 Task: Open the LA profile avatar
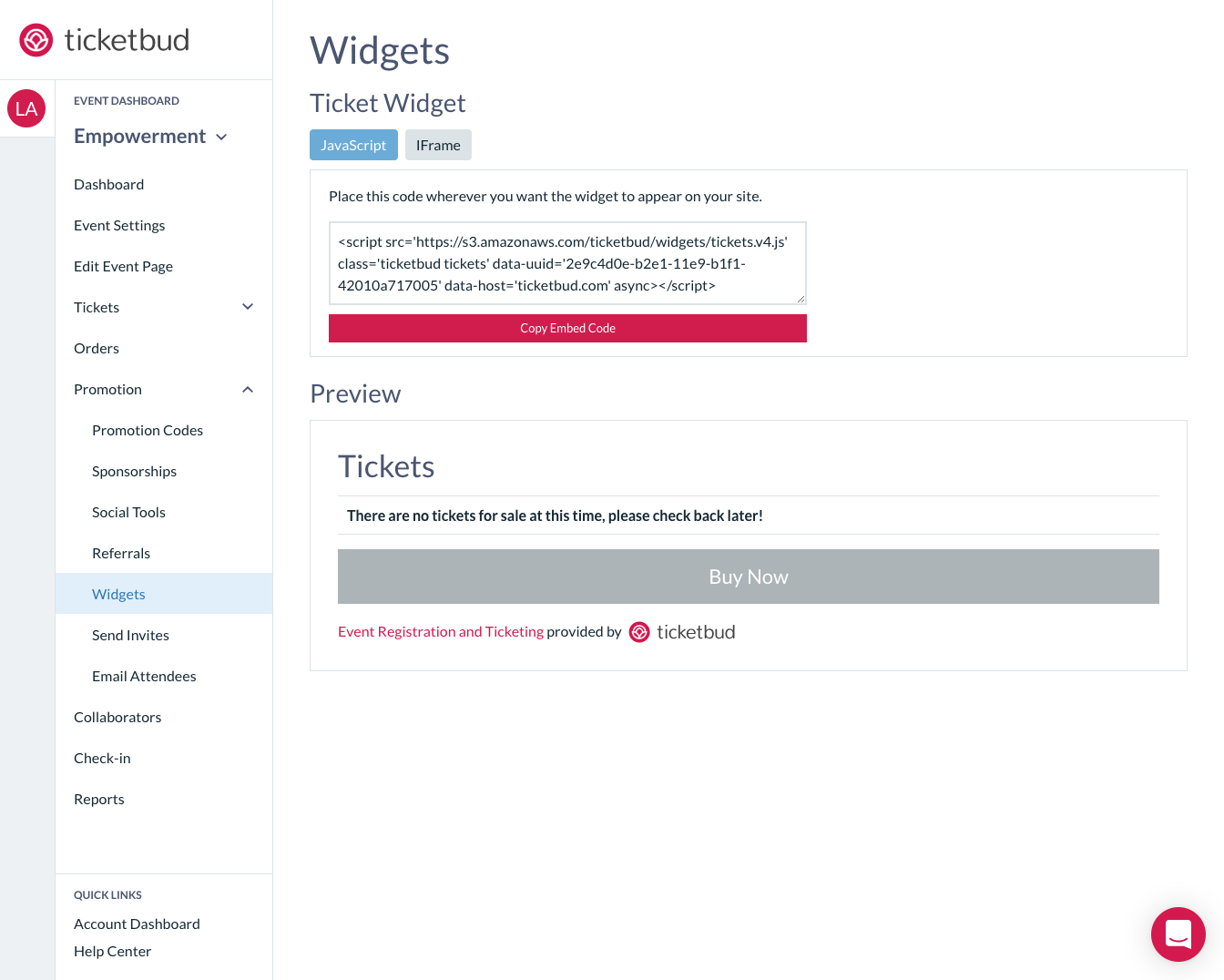click(26, 107)
